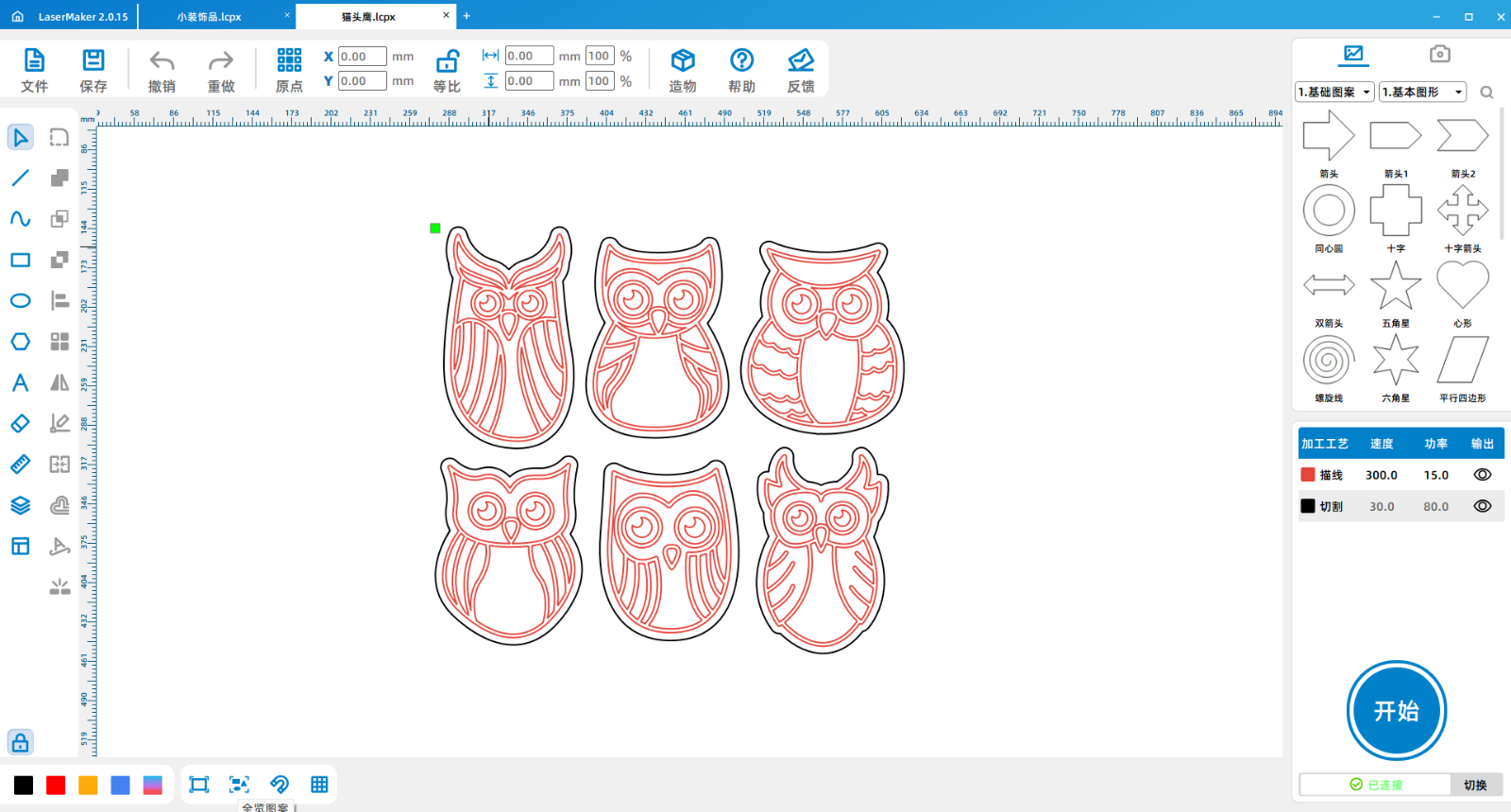Activate the text tool
The height and width of the screenshot is (812, 1511).
coord(20,382)
